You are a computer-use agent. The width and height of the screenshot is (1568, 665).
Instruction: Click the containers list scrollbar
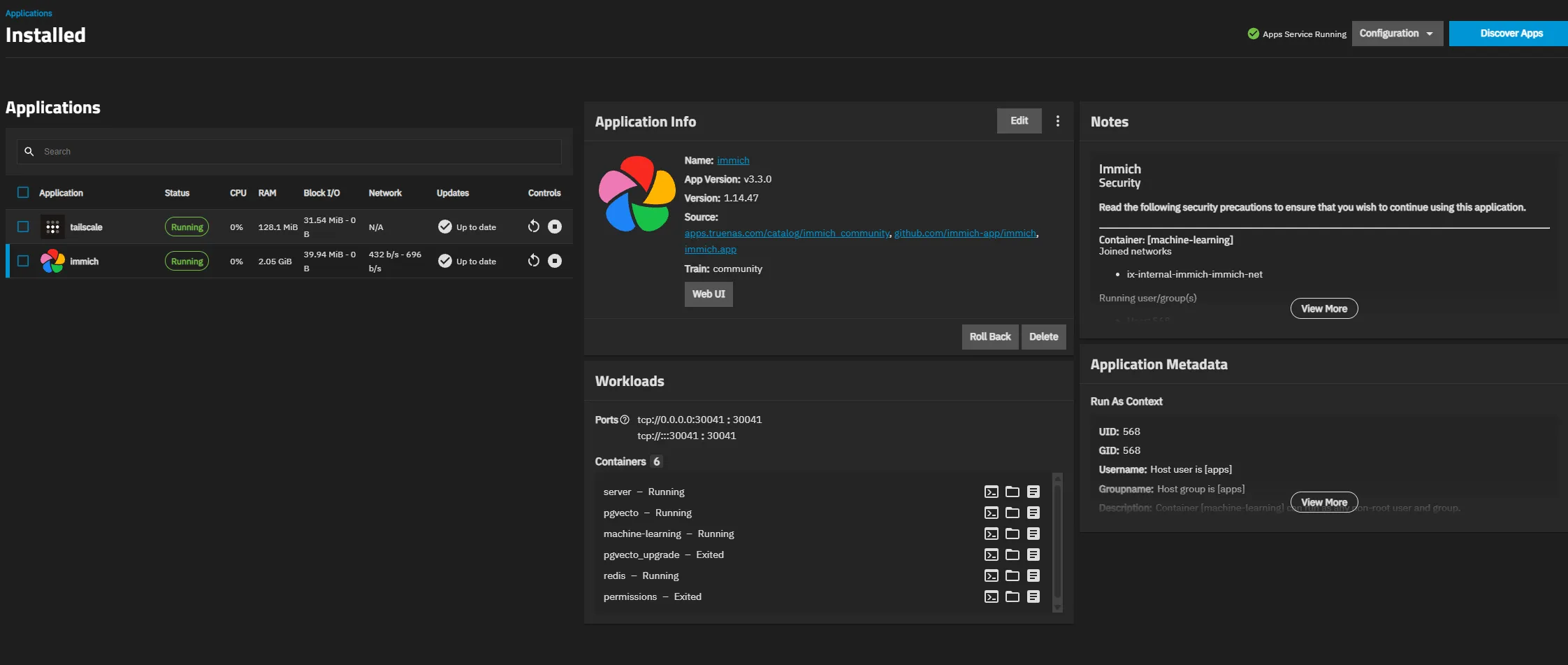tap(1057, 543)
